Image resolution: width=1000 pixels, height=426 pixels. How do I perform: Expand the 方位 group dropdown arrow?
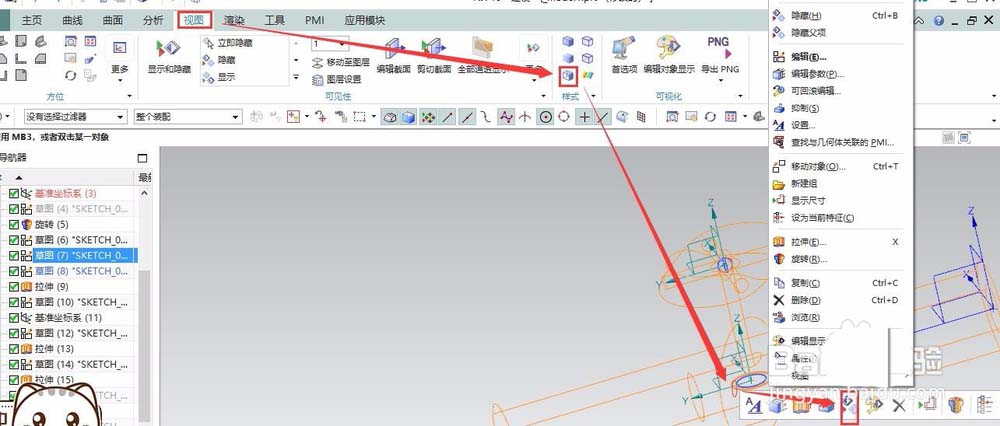coord(129,96)
